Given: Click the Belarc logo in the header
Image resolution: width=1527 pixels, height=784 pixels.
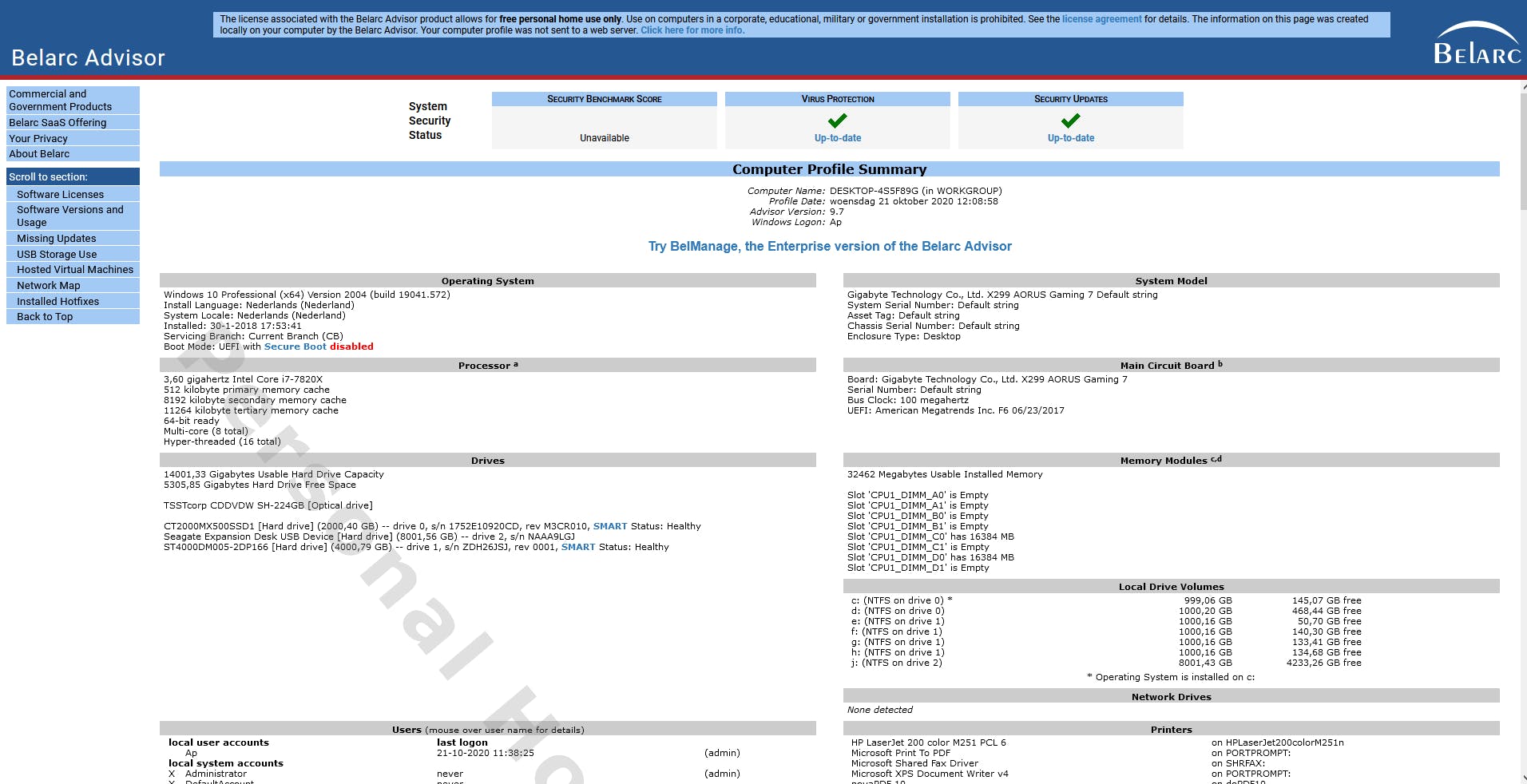Looking at the screenshot, I should click(1477, 43).
